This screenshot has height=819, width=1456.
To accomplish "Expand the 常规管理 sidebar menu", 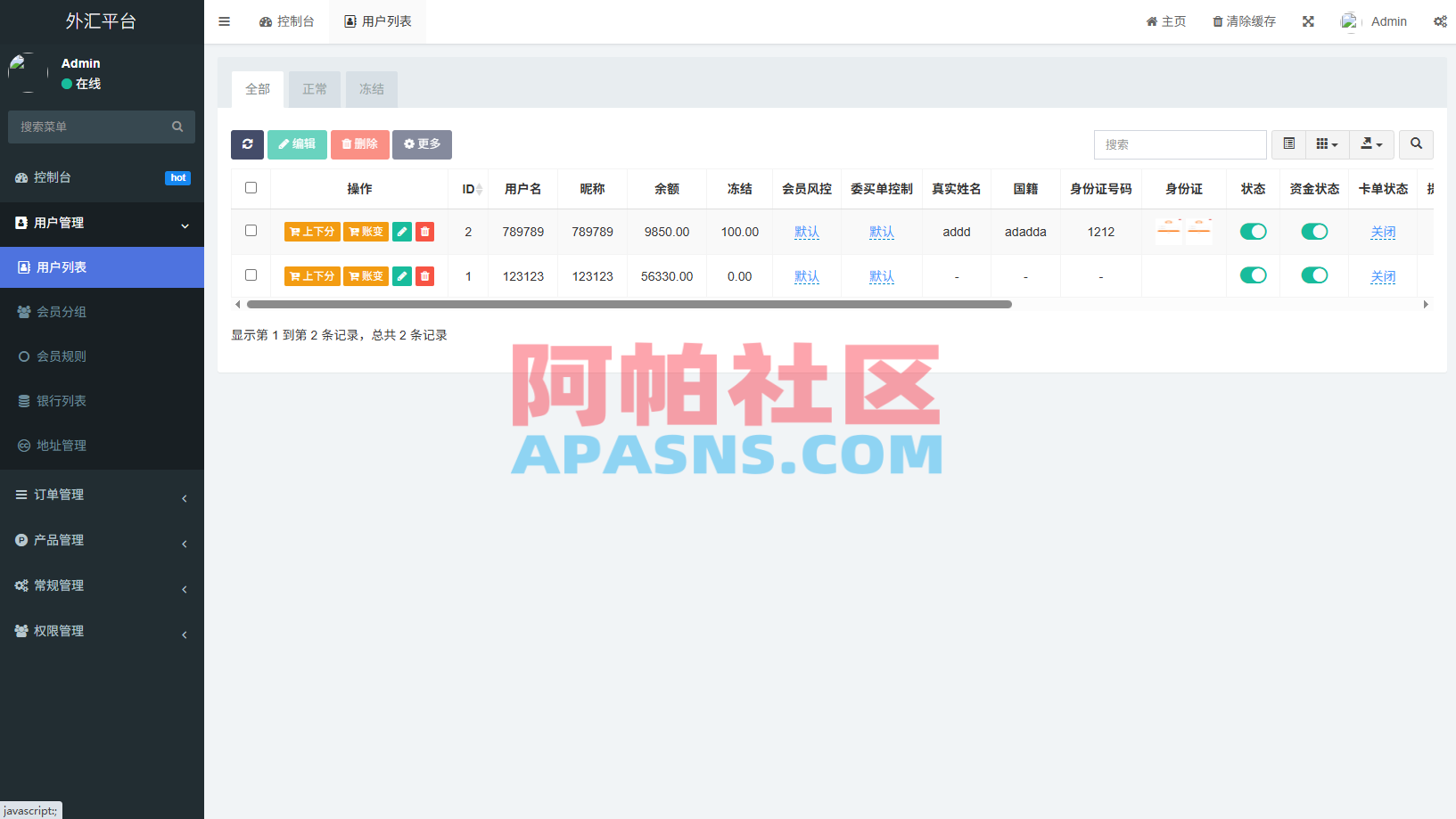I will tap(102, 586).
